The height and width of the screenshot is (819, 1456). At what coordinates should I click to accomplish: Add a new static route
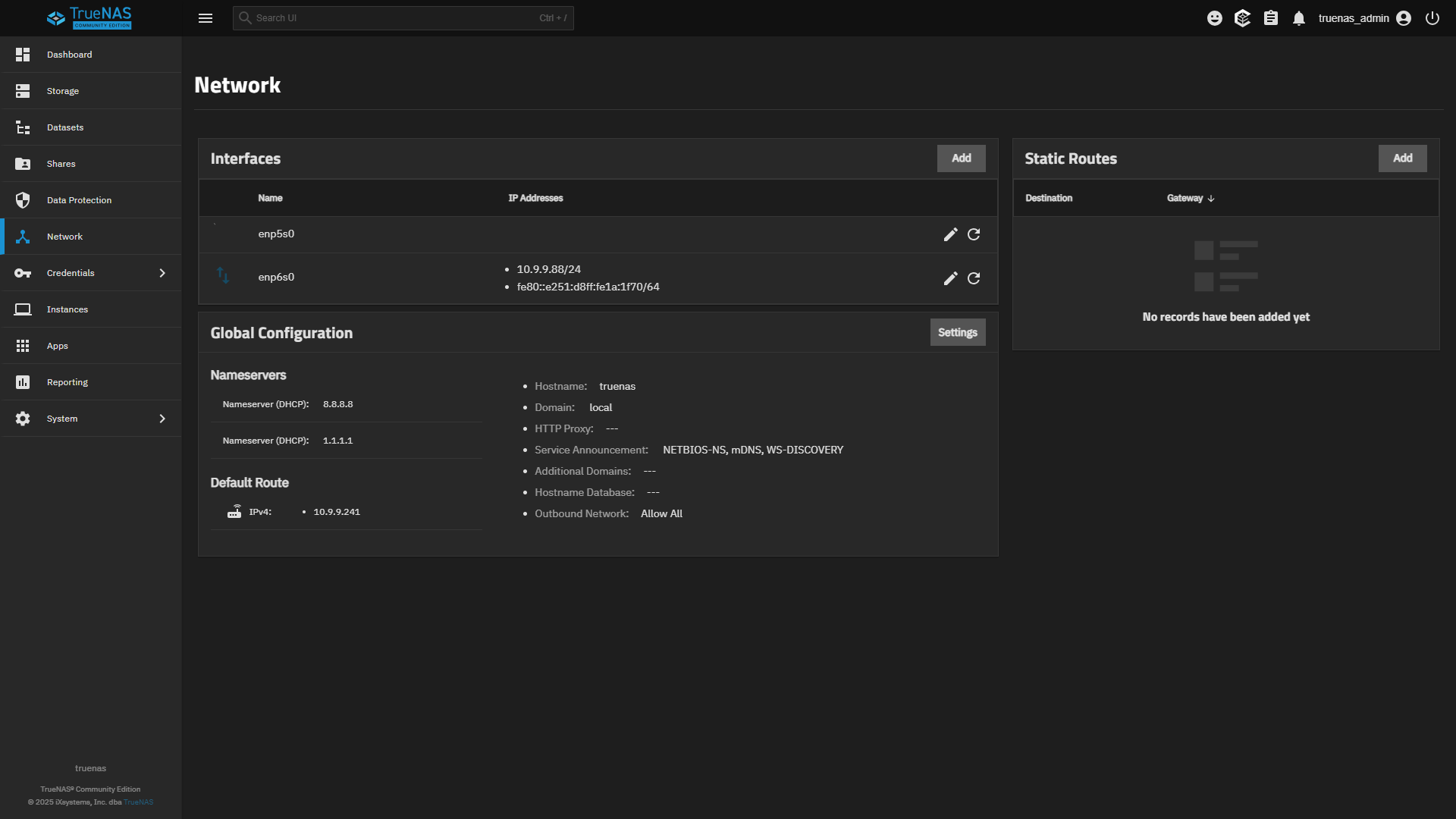(x=1402, y=158)
